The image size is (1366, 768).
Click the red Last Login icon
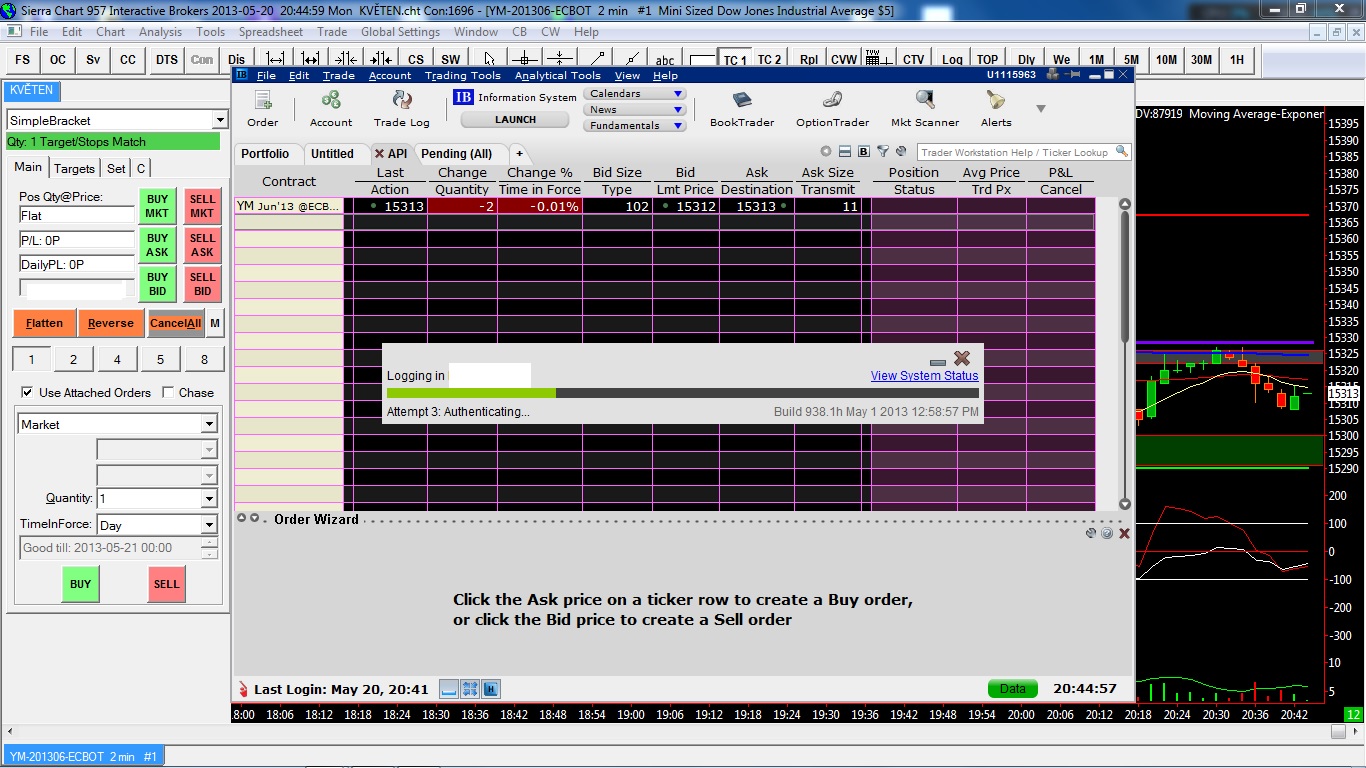[x=243, y=689]
